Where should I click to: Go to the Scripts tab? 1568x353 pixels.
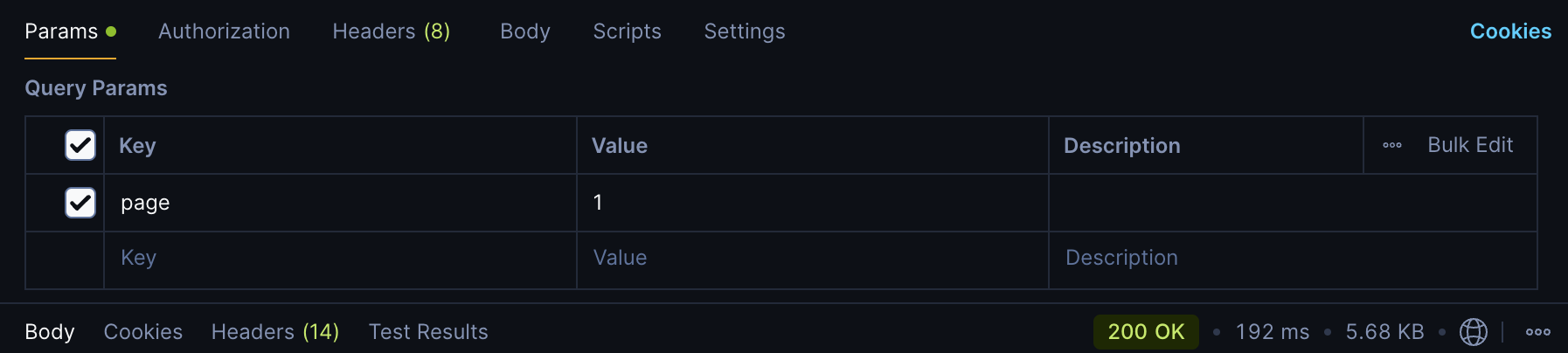pos(627,31)
